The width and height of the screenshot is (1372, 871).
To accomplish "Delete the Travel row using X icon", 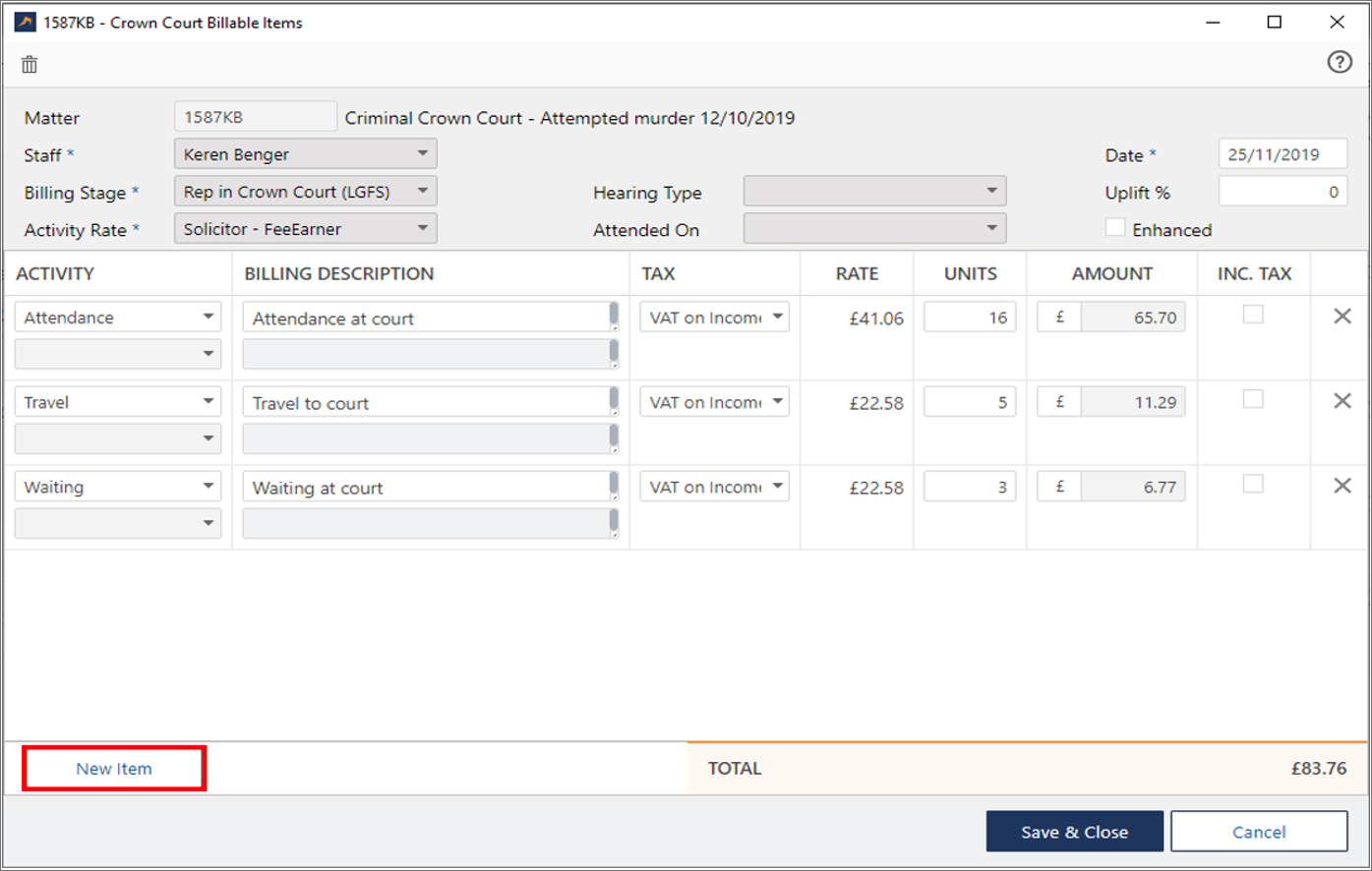I will 1342,401.
